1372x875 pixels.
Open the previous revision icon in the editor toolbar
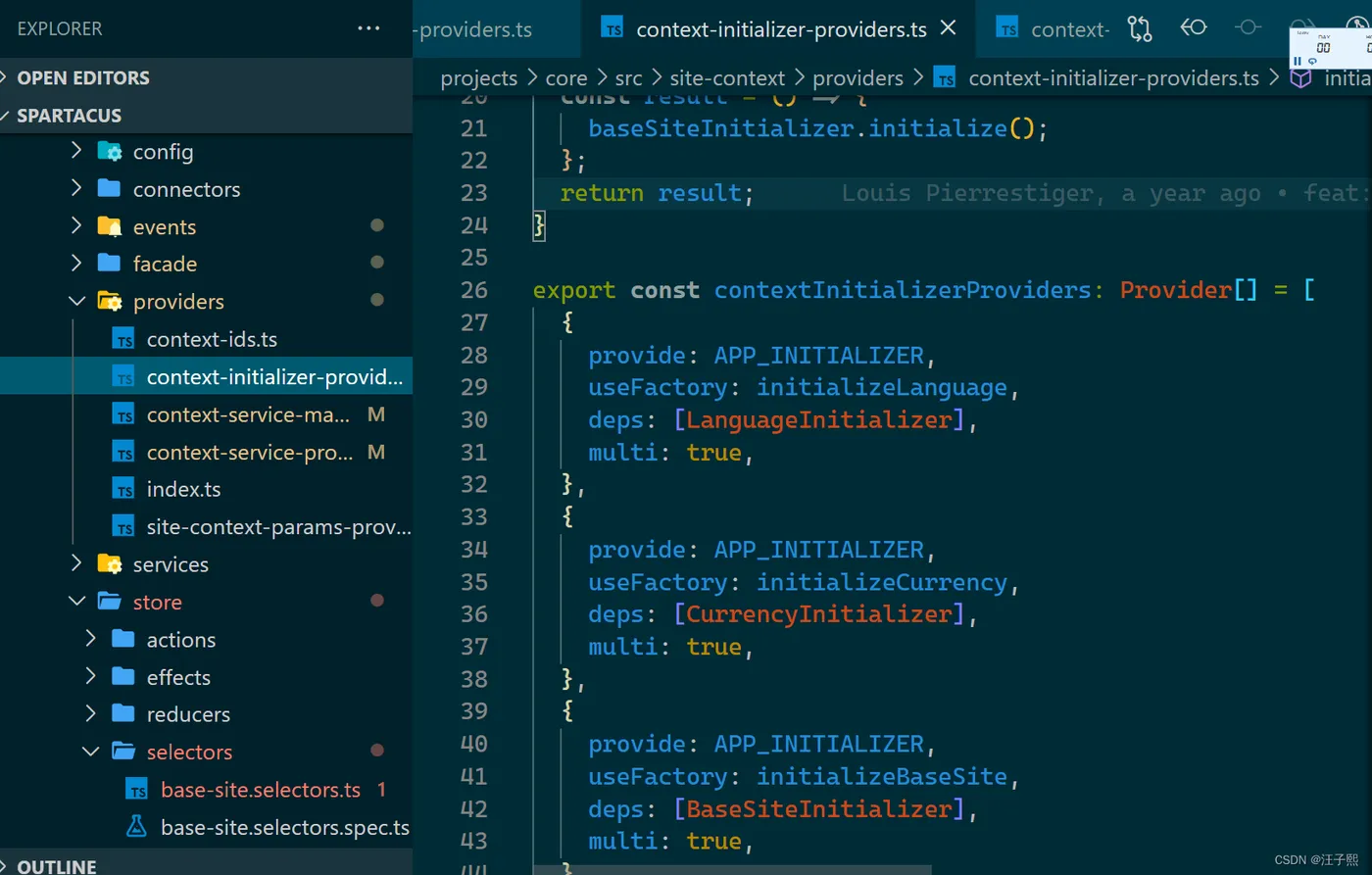pos(1194,27)
